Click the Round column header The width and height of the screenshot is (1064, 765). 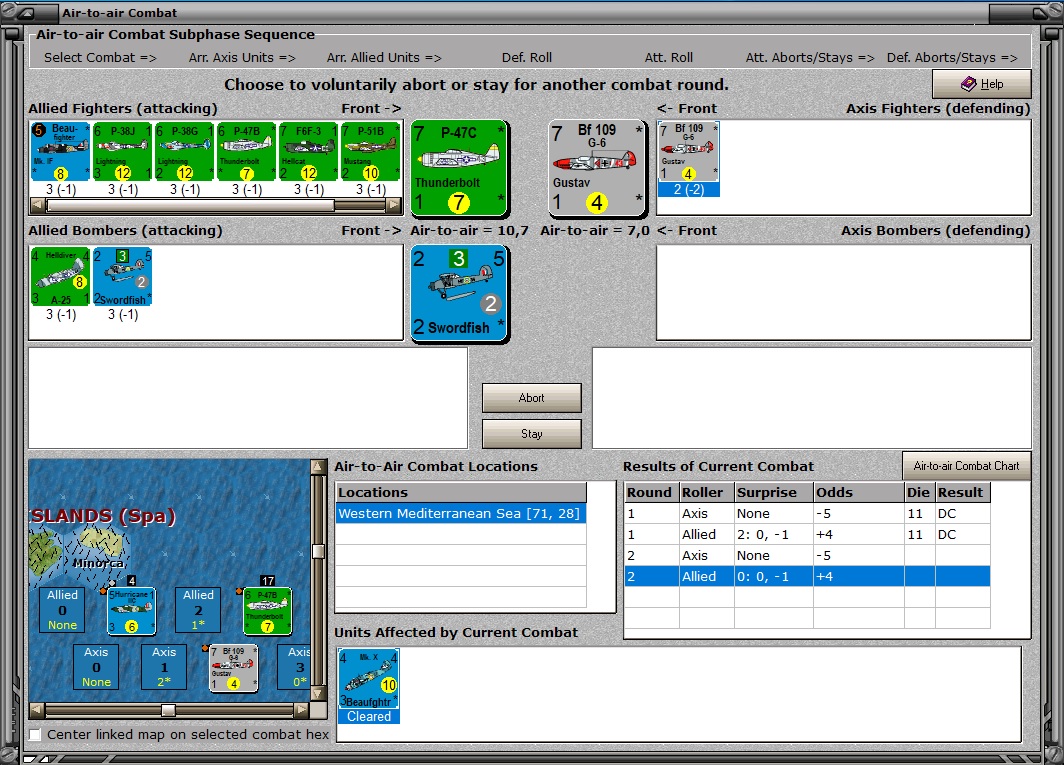(652, 492)
